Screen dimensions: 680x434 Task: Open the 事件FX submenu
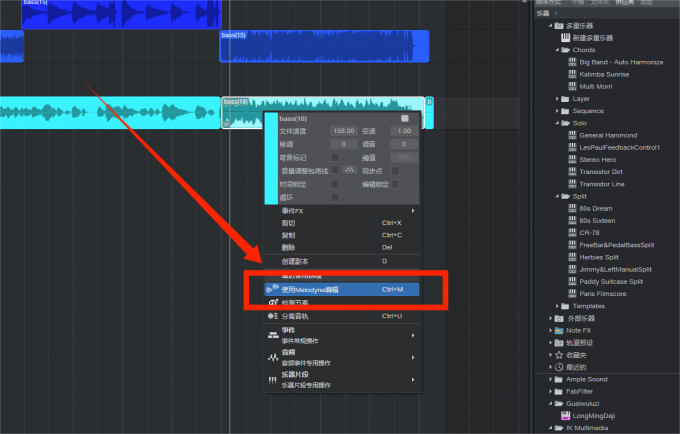pyautogui.click(x=342, y=211)
